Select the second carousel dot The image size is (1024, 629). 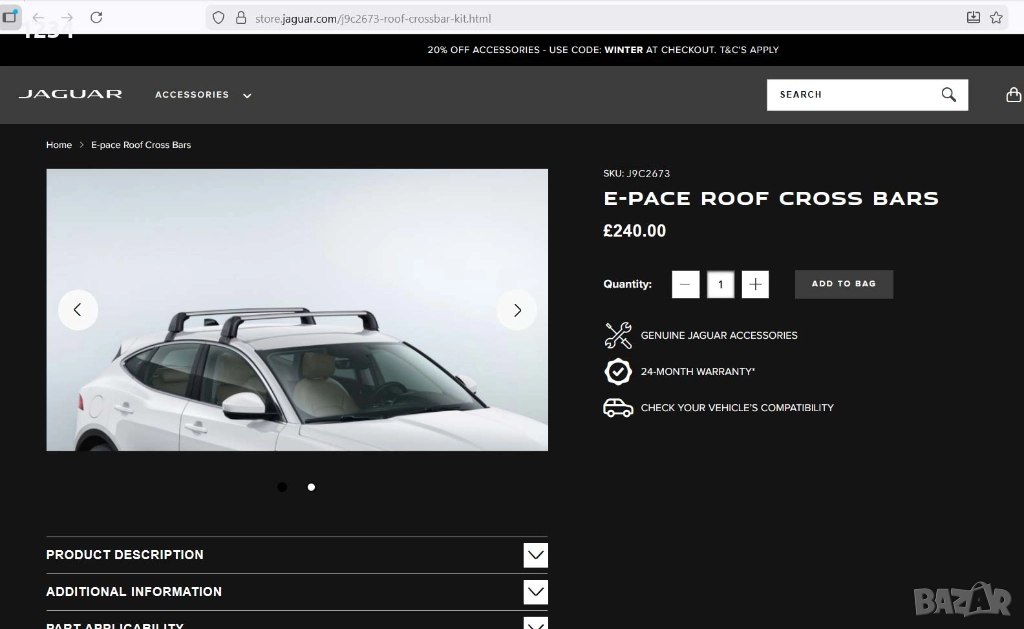tap(312, 487)
